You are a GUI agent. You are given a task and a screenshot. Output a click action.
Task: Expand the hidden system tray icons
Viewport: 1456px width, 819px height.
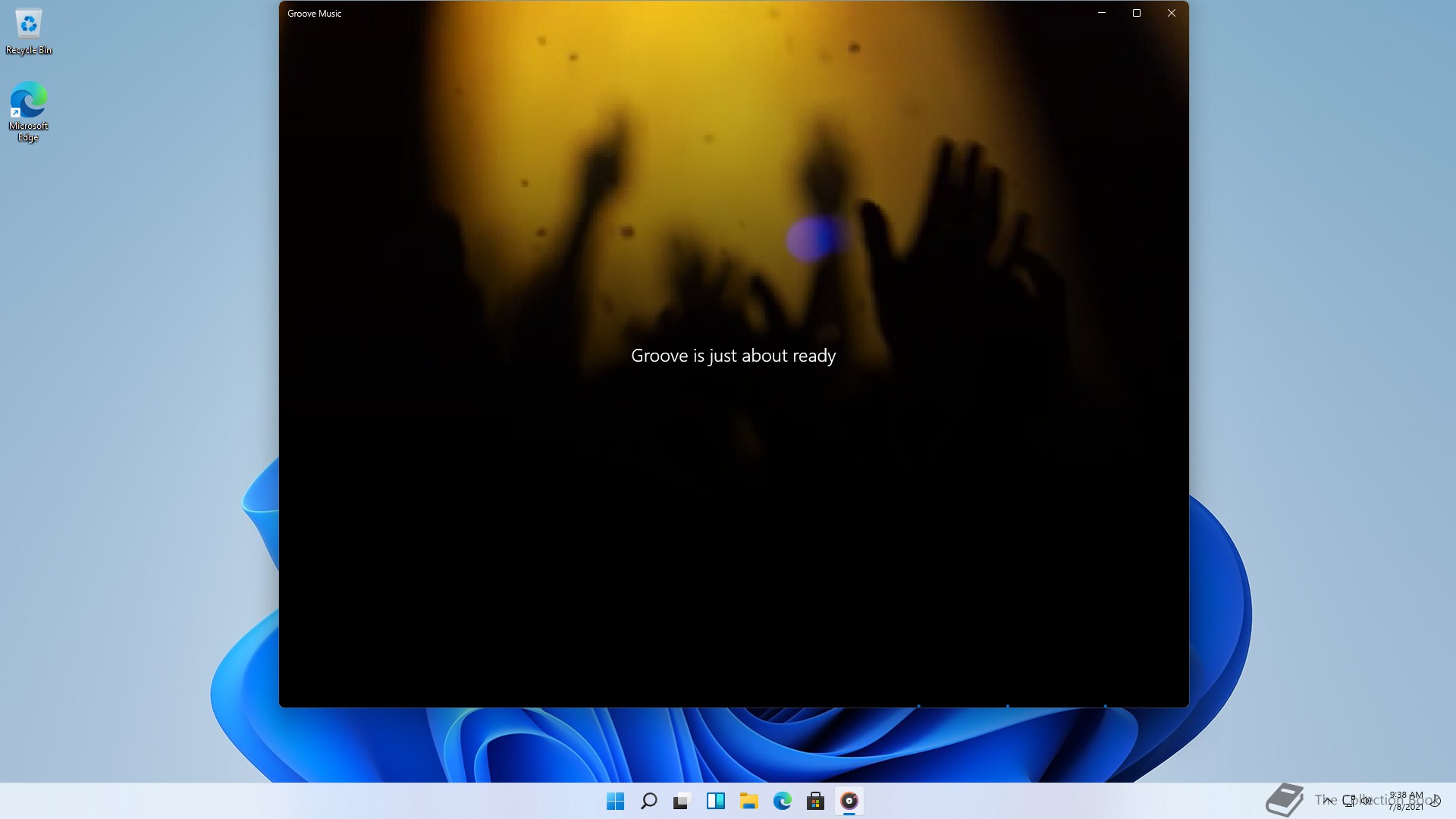[x=1327, y=801]
